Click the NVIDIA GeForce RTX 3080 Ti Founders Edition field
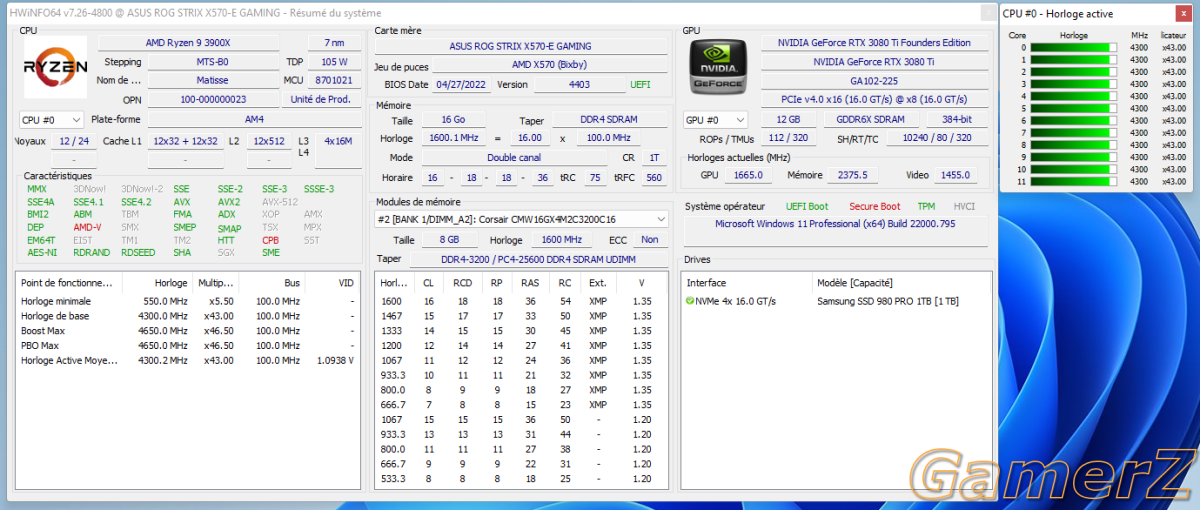1200x510 pixels. tap(875, 43)
